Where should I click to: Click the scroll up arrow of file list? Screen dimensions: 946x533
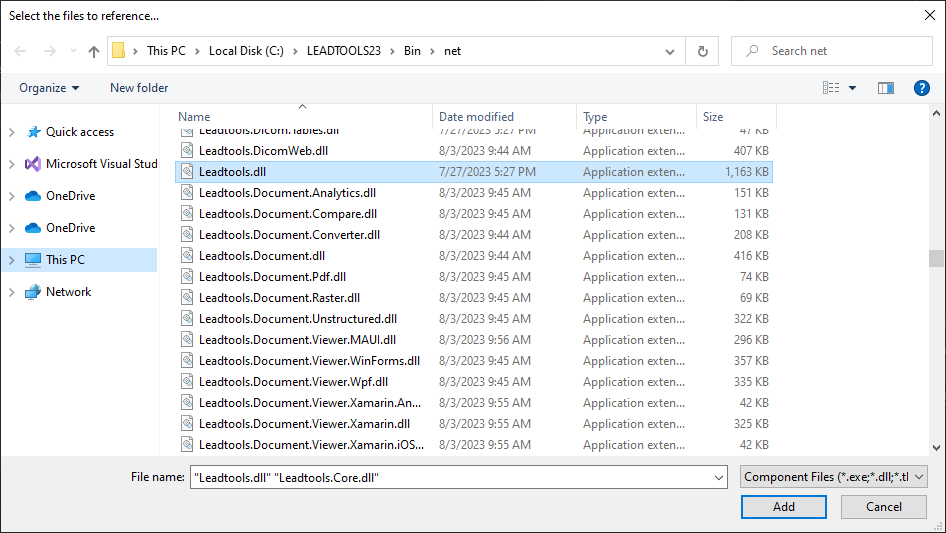click(x=936, y=113)
